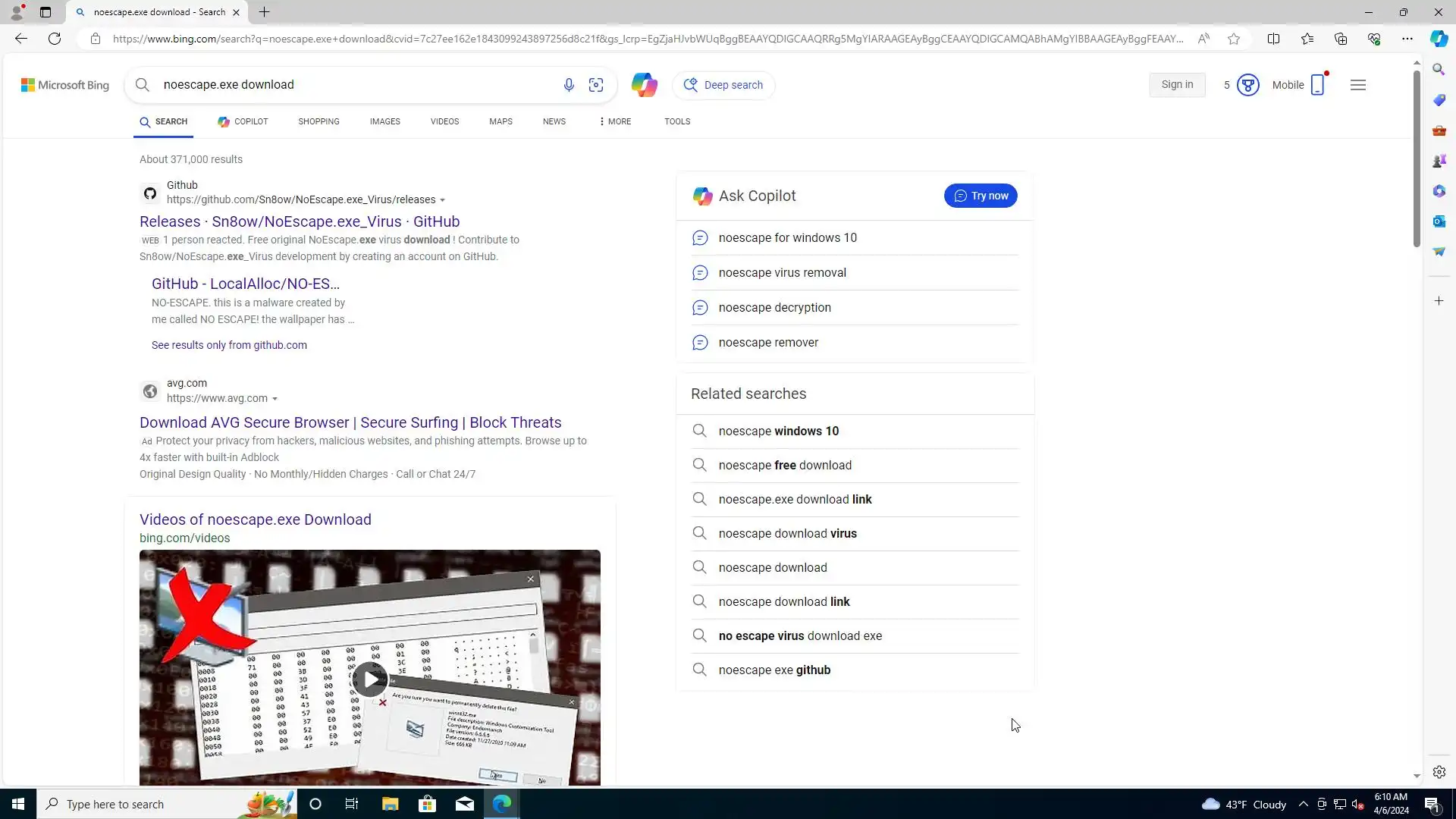1456x819 pixels.
Task: Expand avg.com URL dropdown arrow
Action: (275, 399)
